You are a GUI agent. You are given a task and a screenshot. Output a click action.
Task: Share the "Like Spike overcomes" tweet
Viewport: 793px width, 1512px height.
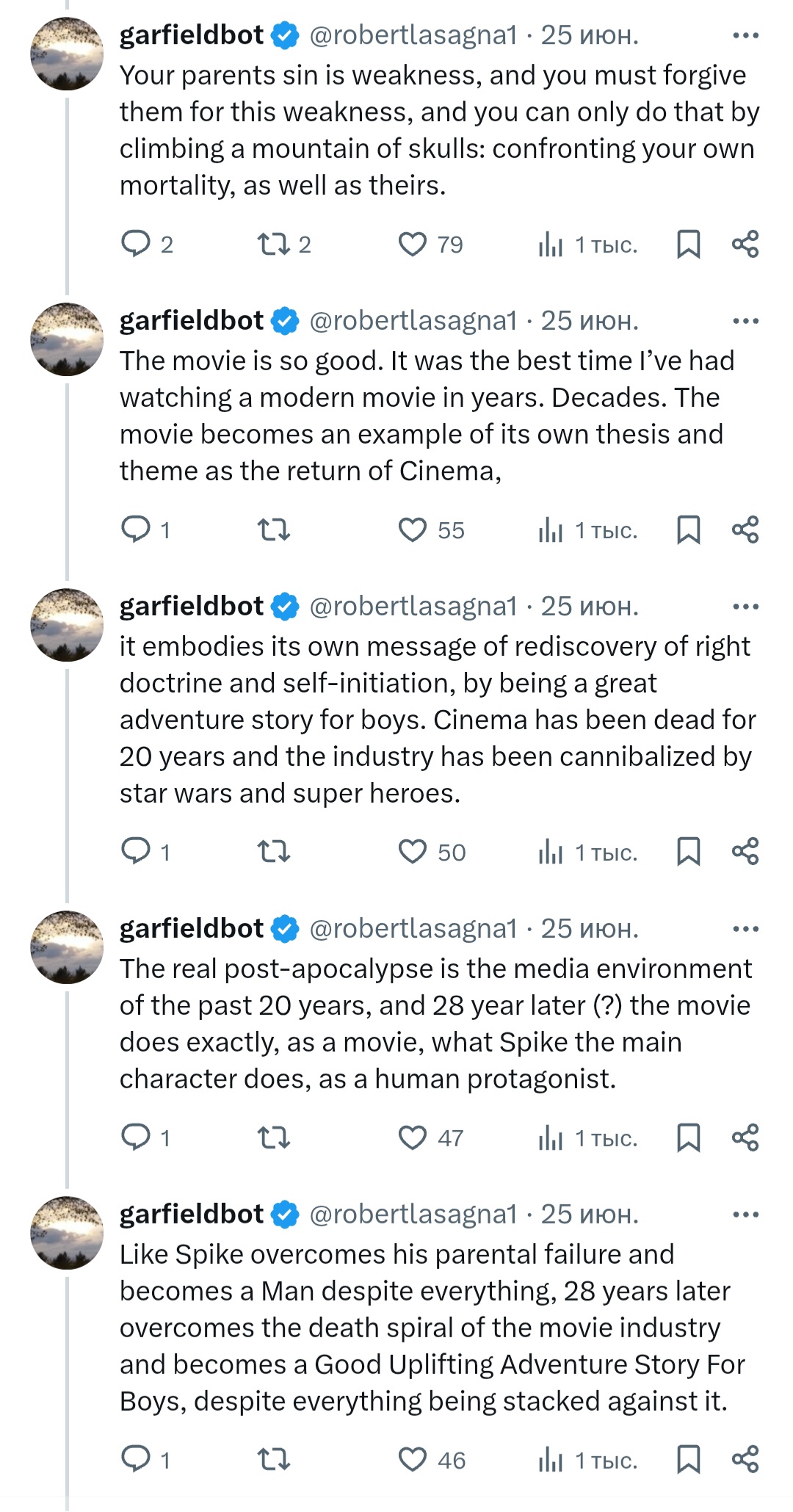click(745, 1460)
